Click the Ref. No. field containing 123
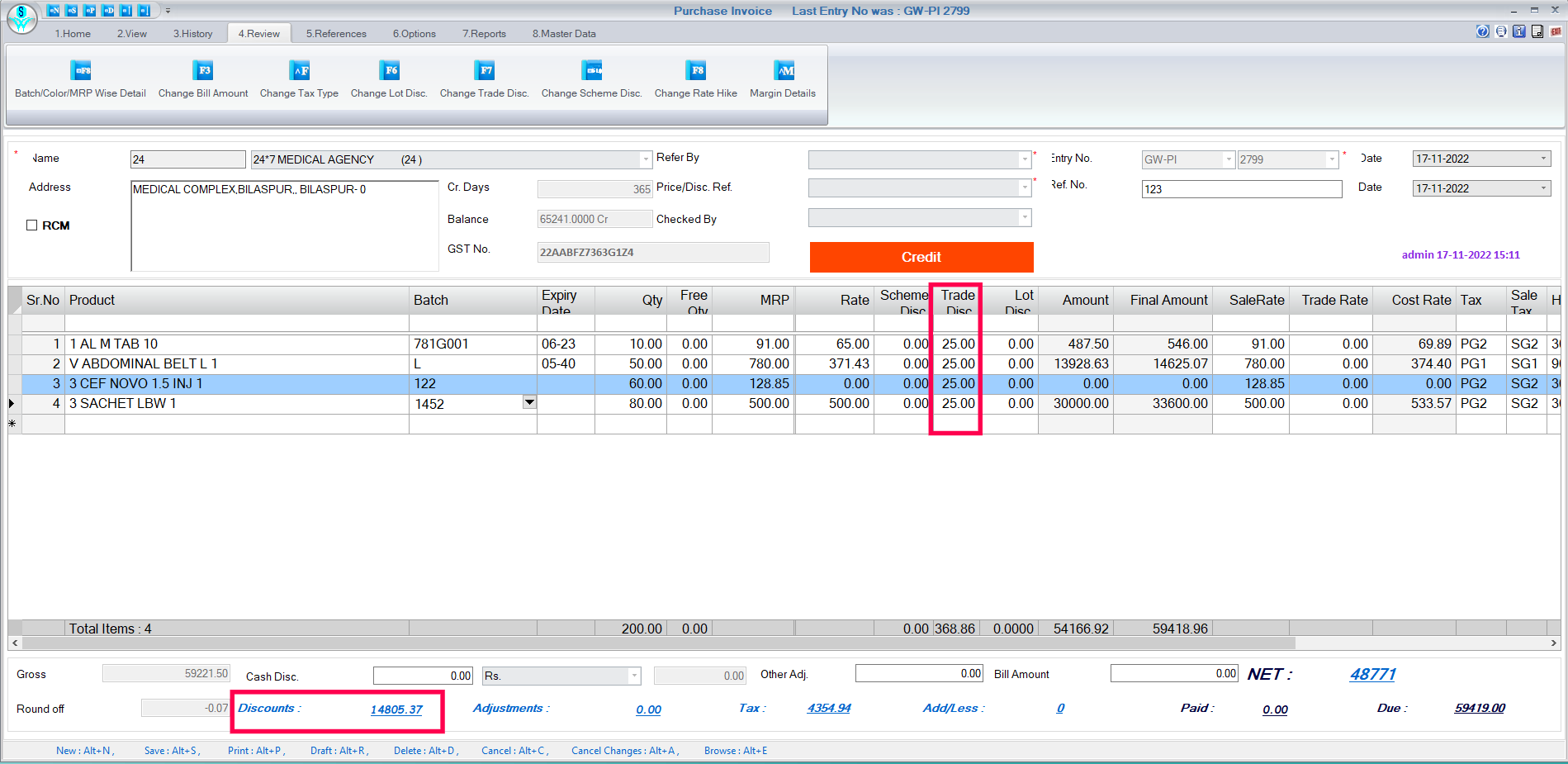 coord(1242,189)
